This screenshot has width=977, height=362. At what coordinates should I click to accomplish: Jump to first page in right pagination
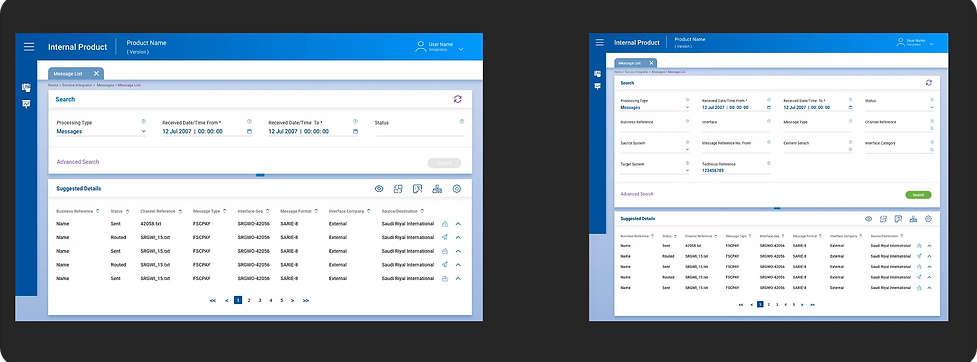click(741, 305)
